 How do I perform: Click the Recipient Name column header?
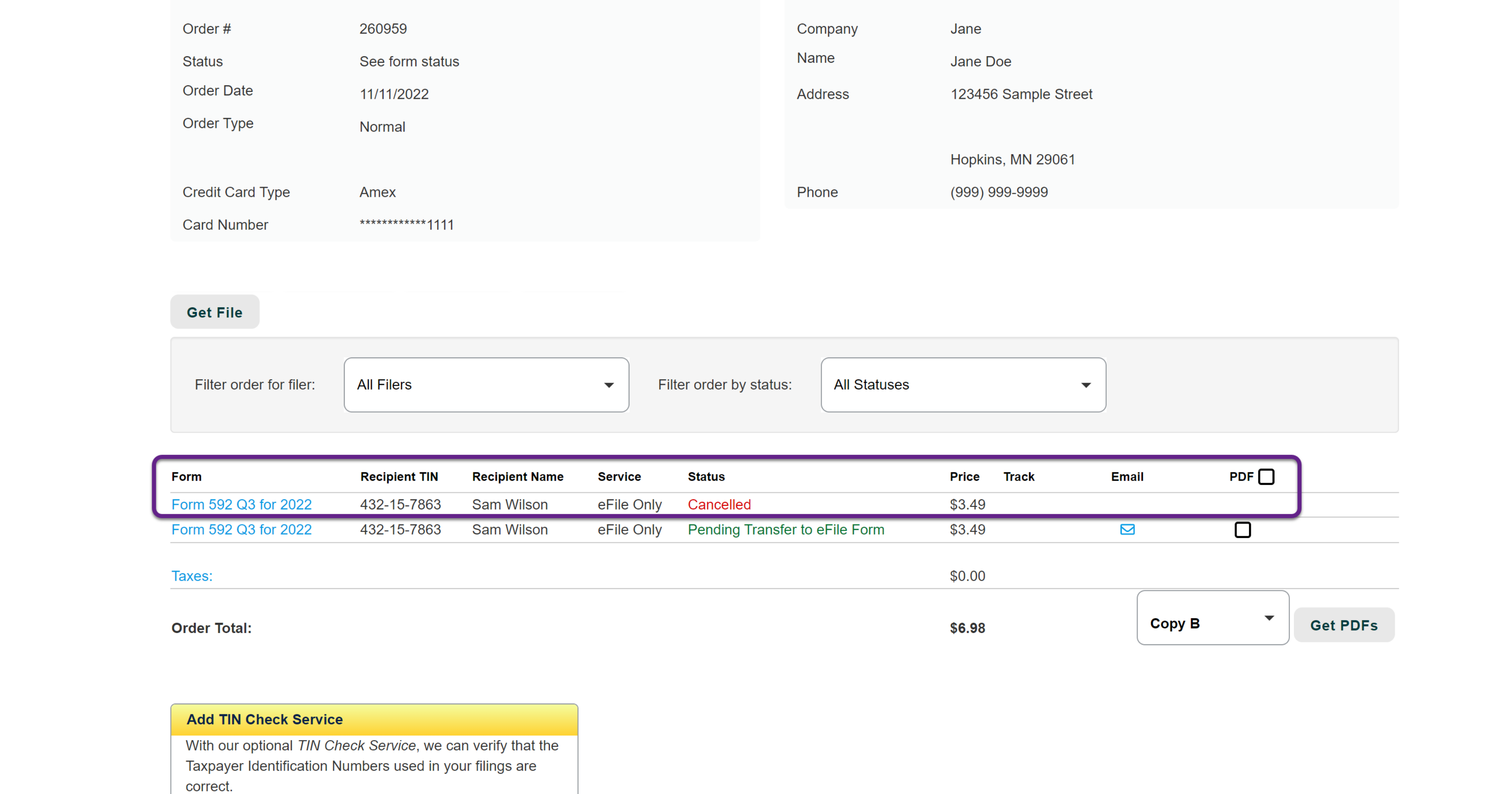tap(518, 477)
